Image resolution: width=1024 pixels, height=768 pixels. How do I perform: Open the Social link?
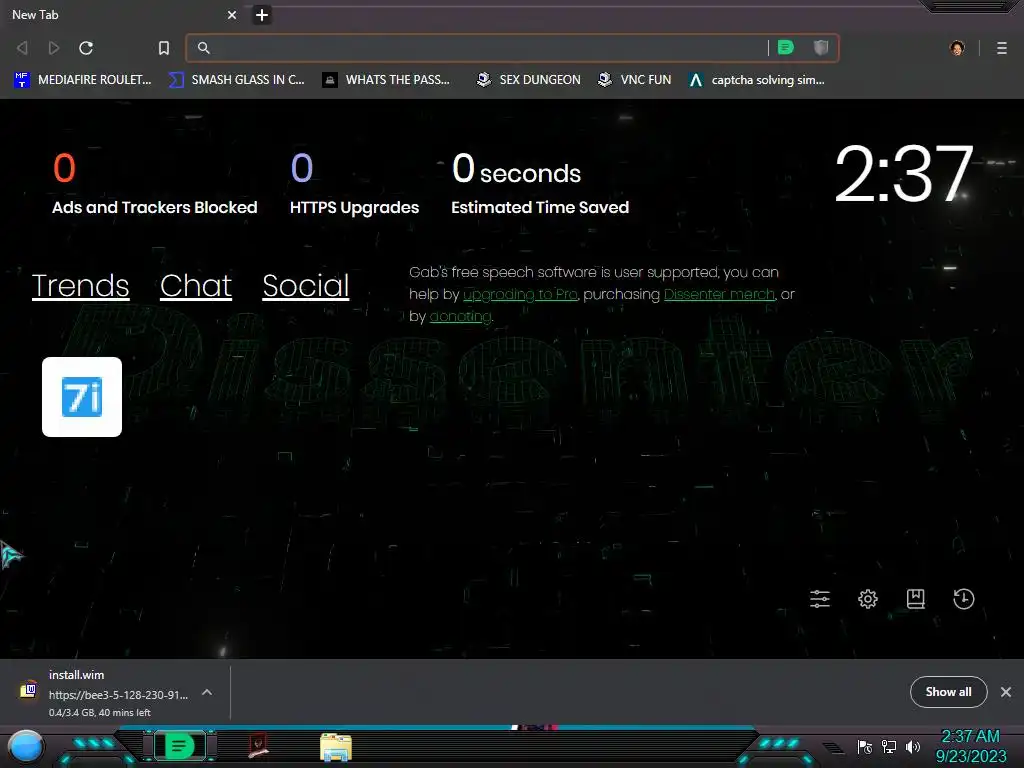(x=306, y=285)
